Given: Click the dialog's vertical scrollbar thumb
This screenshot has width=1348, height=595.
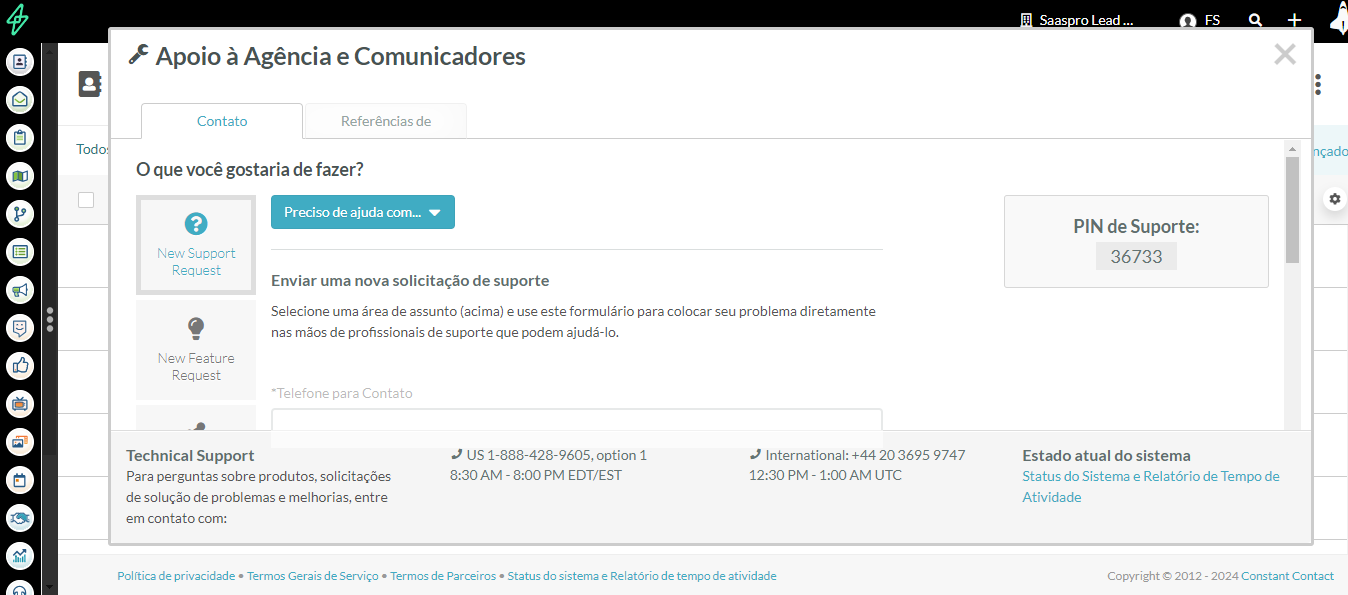Looking at the screenshot, I should click(1292, 210).
